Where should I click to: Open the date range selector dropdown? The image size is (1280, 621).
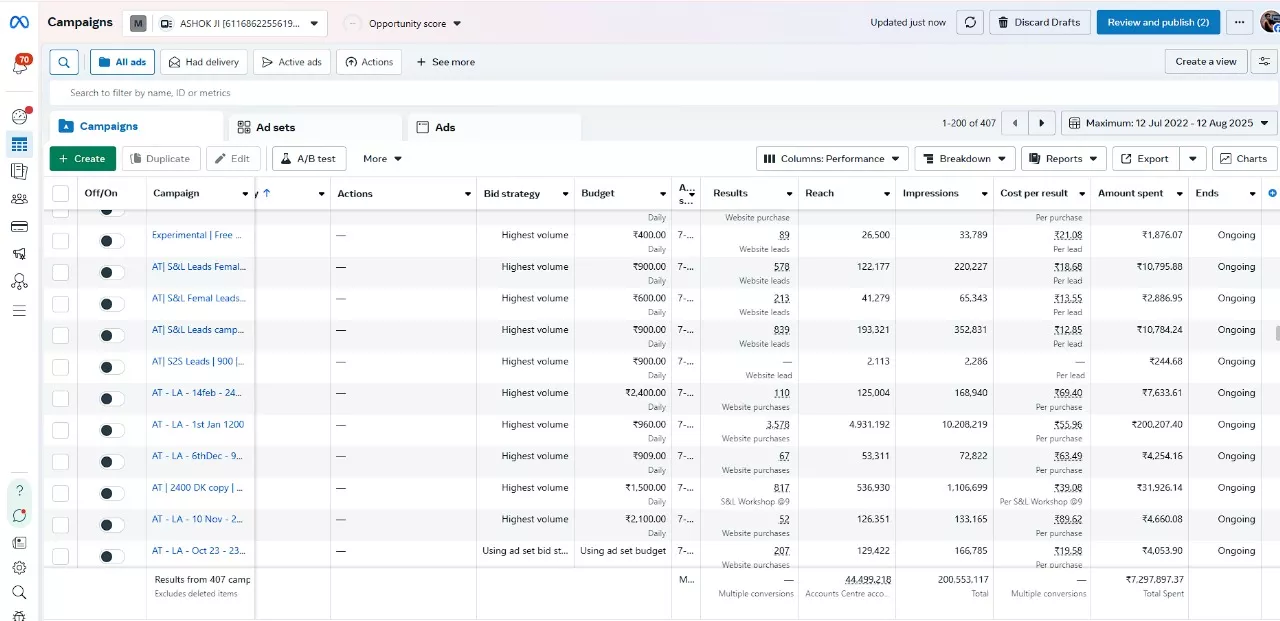pyautogui.click(x=1168, y=123)
